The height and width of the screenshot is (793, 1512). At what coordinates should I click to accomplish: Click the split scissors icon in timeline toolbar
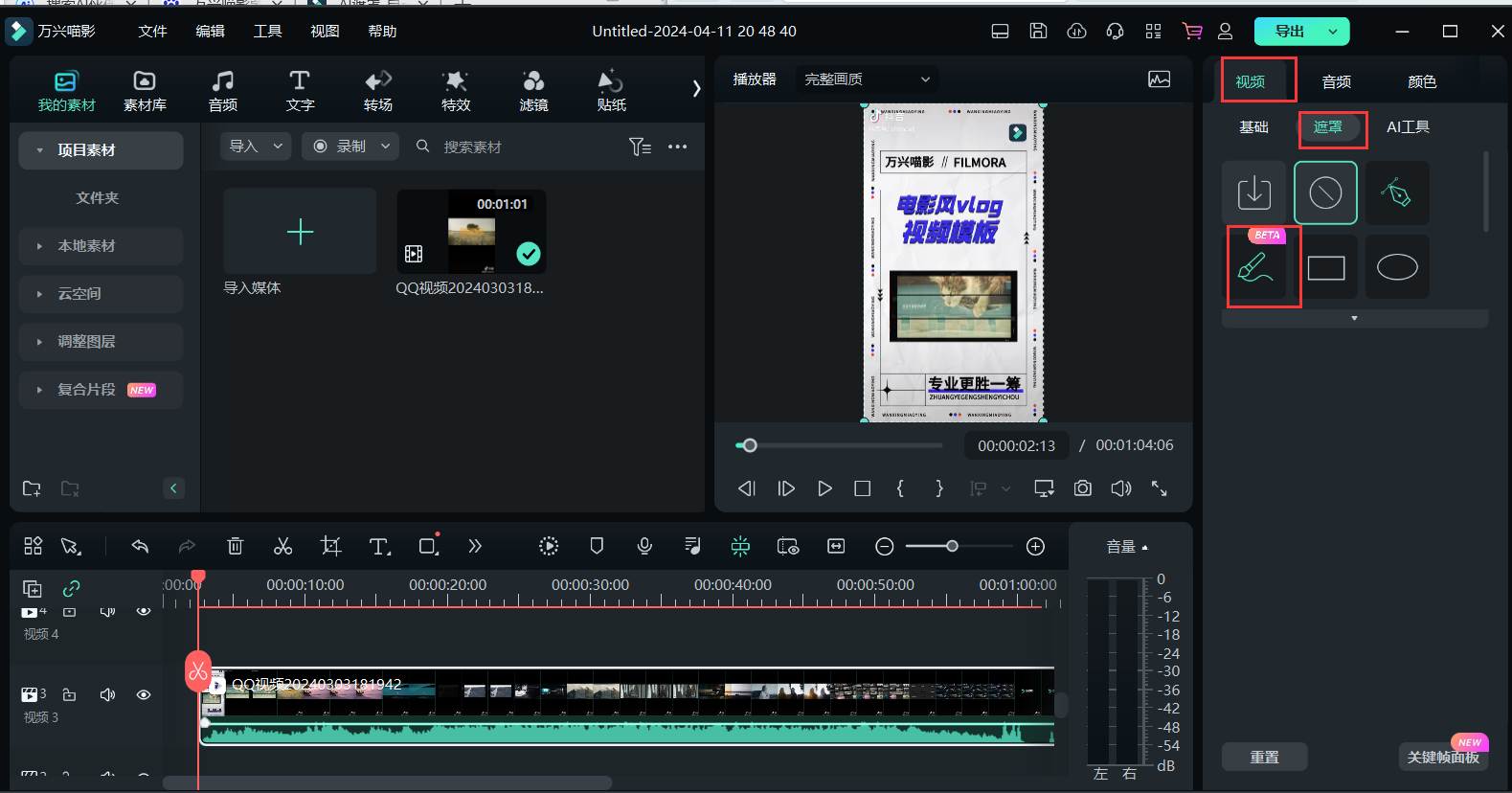282,546
